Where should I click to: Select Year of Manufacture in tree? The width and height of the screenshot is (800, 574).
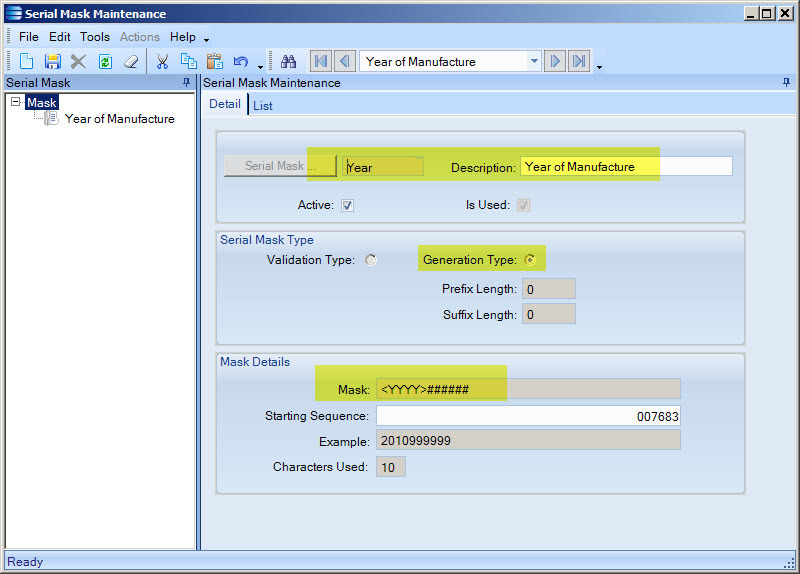(x=119, y=119)
